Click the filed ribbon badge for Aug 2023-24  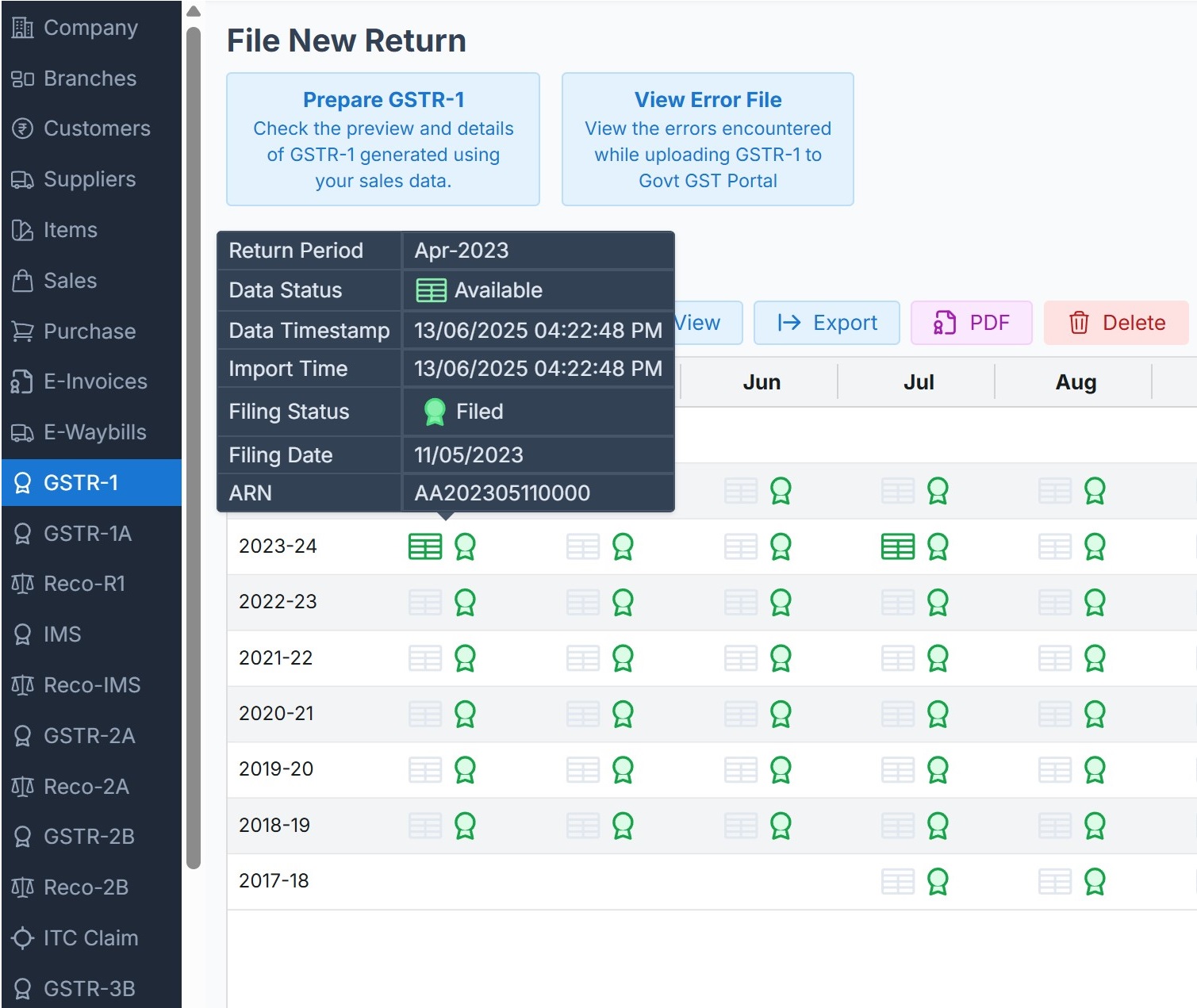click(x=1095, y=546)
